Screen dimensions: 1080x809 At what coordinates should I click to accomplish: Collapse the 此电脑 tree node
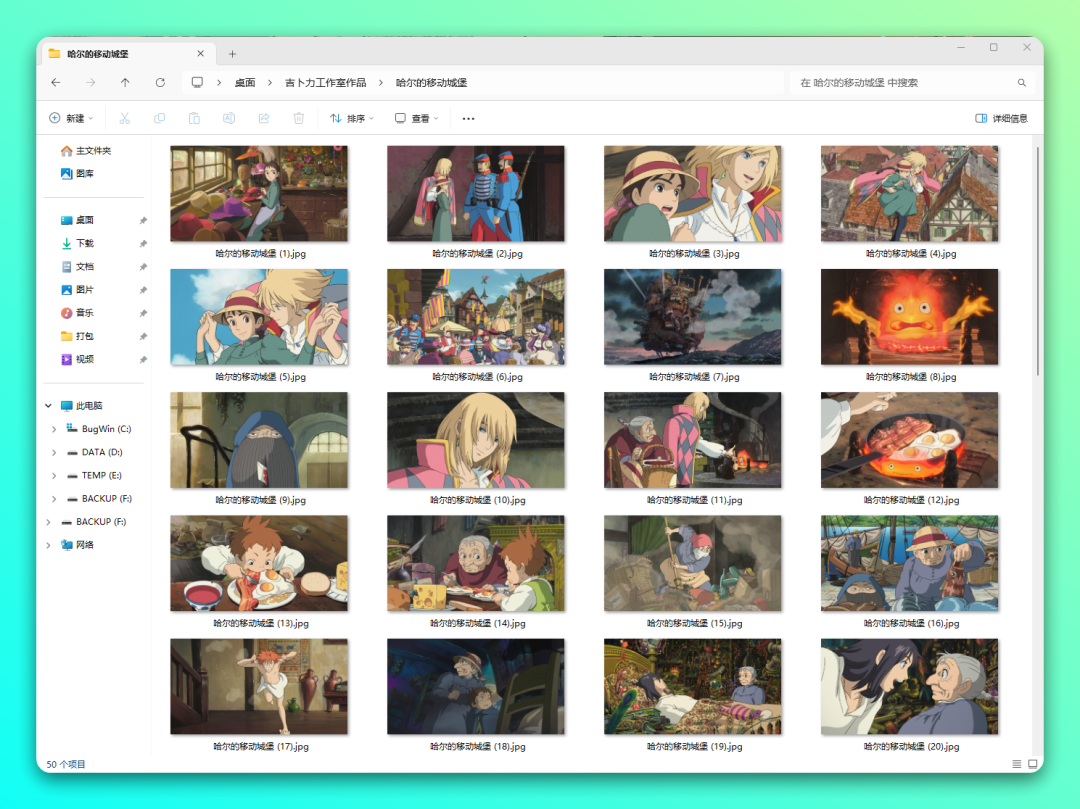pos(48,406)
